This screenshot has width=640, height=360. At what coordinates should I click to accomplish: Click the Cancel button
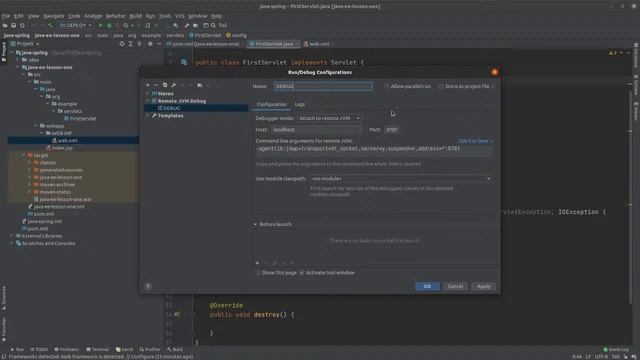click(x=455, y=286)
